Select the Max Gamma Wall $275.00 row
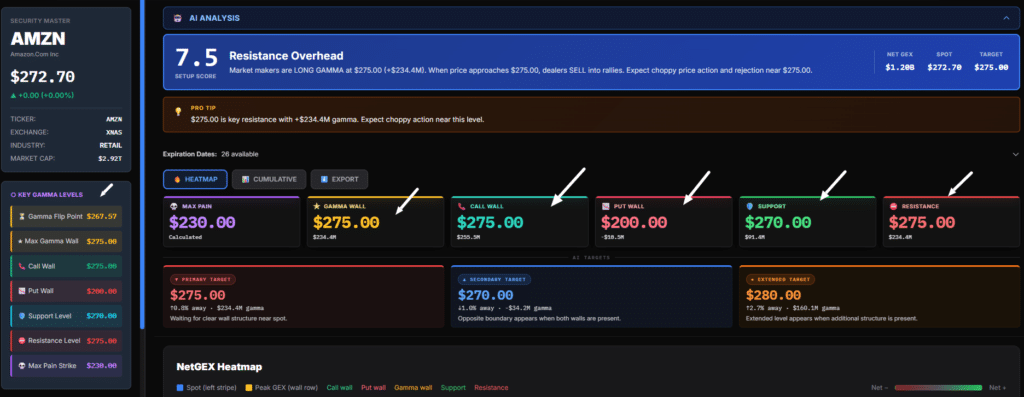Screen dimensions: 1024x397 [66, 242]
